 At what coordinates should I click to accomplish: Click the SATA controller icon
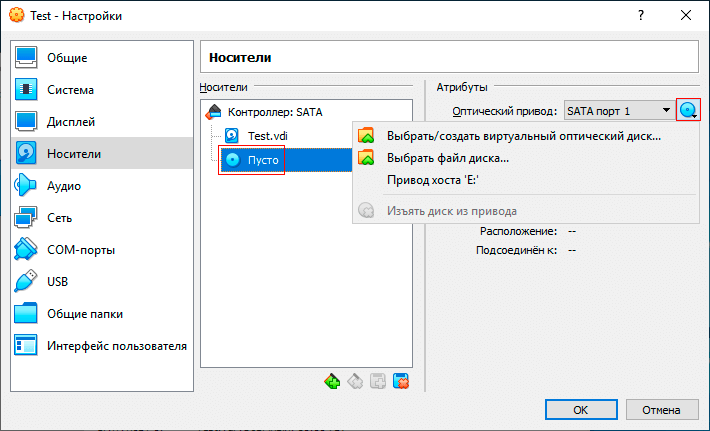point(213,112)
